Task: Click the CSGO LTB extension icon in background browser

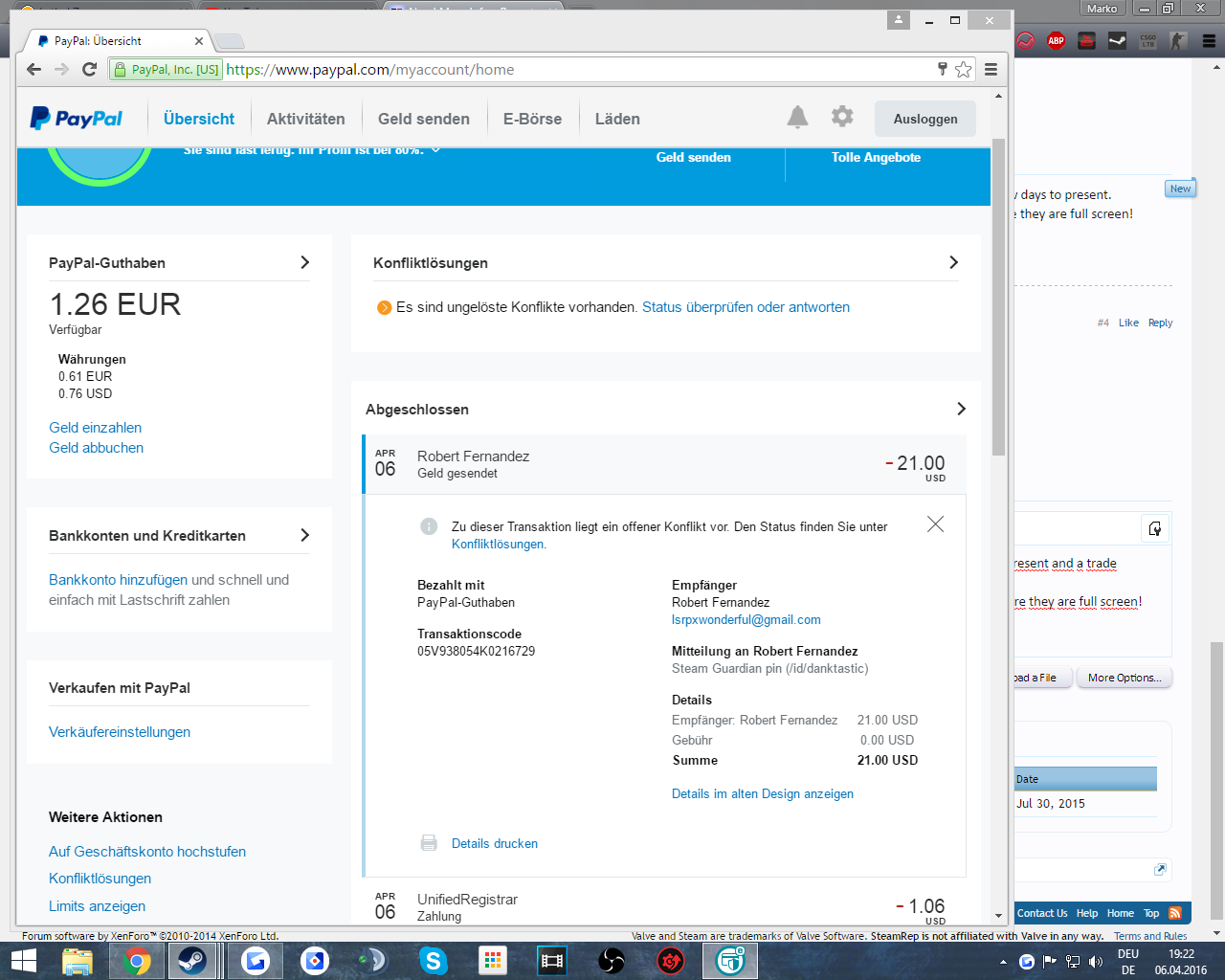Action: coord(1147,40)
